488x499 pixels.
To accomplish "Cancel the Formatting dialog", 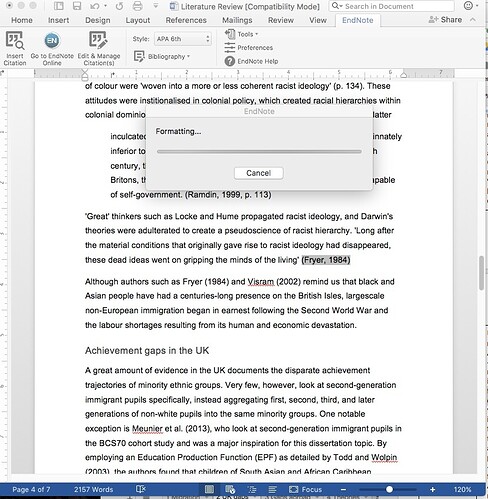I will coord(259,173).
